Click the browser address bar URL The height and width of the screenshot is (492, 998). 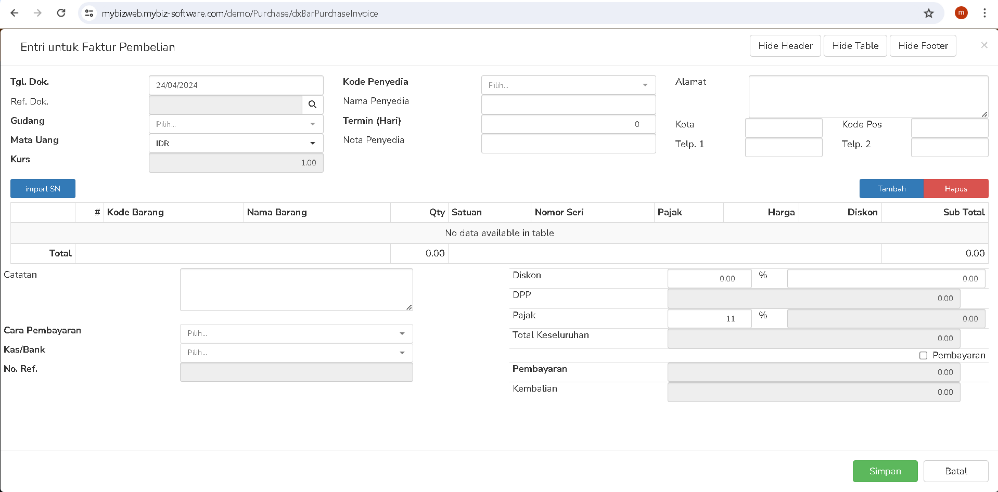coord(241,13)
